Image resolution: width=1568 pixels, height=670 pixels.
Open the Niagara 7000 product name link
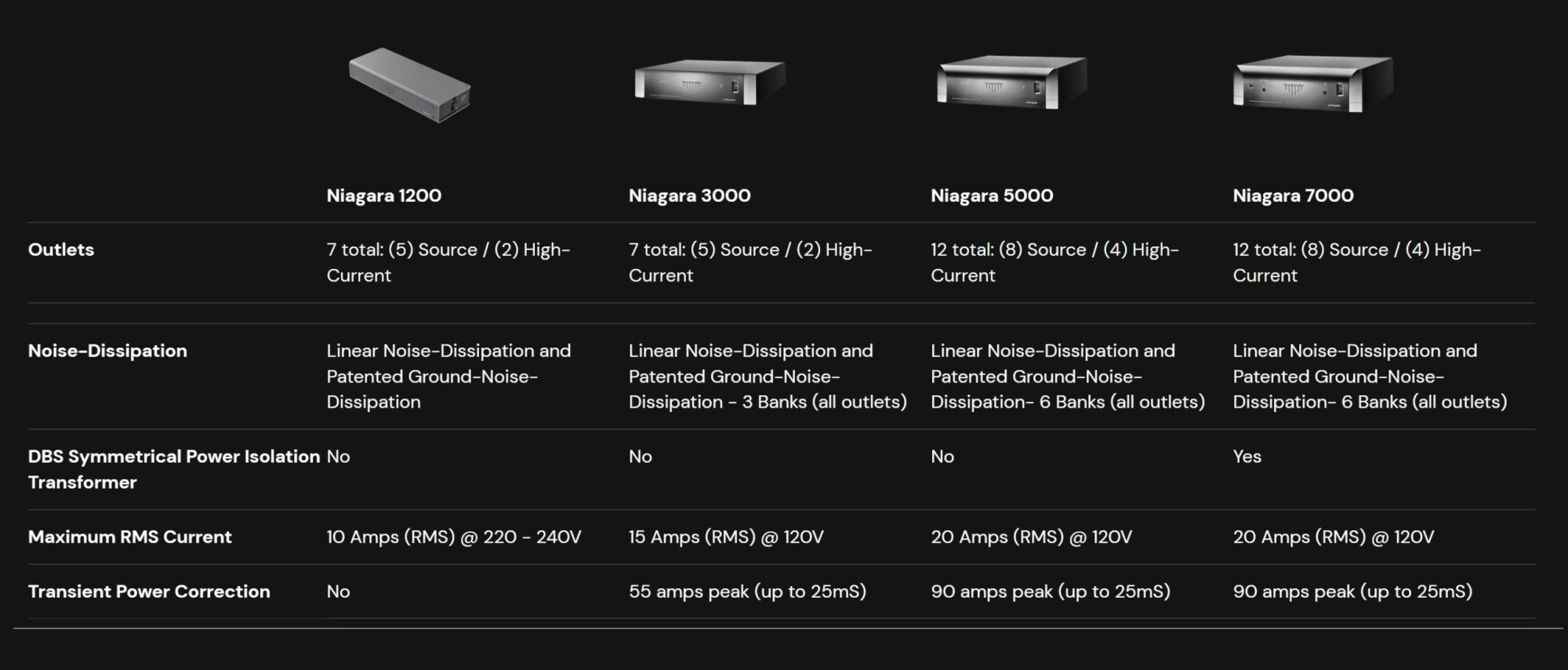pyautogui.click(x=1293, y=195)
